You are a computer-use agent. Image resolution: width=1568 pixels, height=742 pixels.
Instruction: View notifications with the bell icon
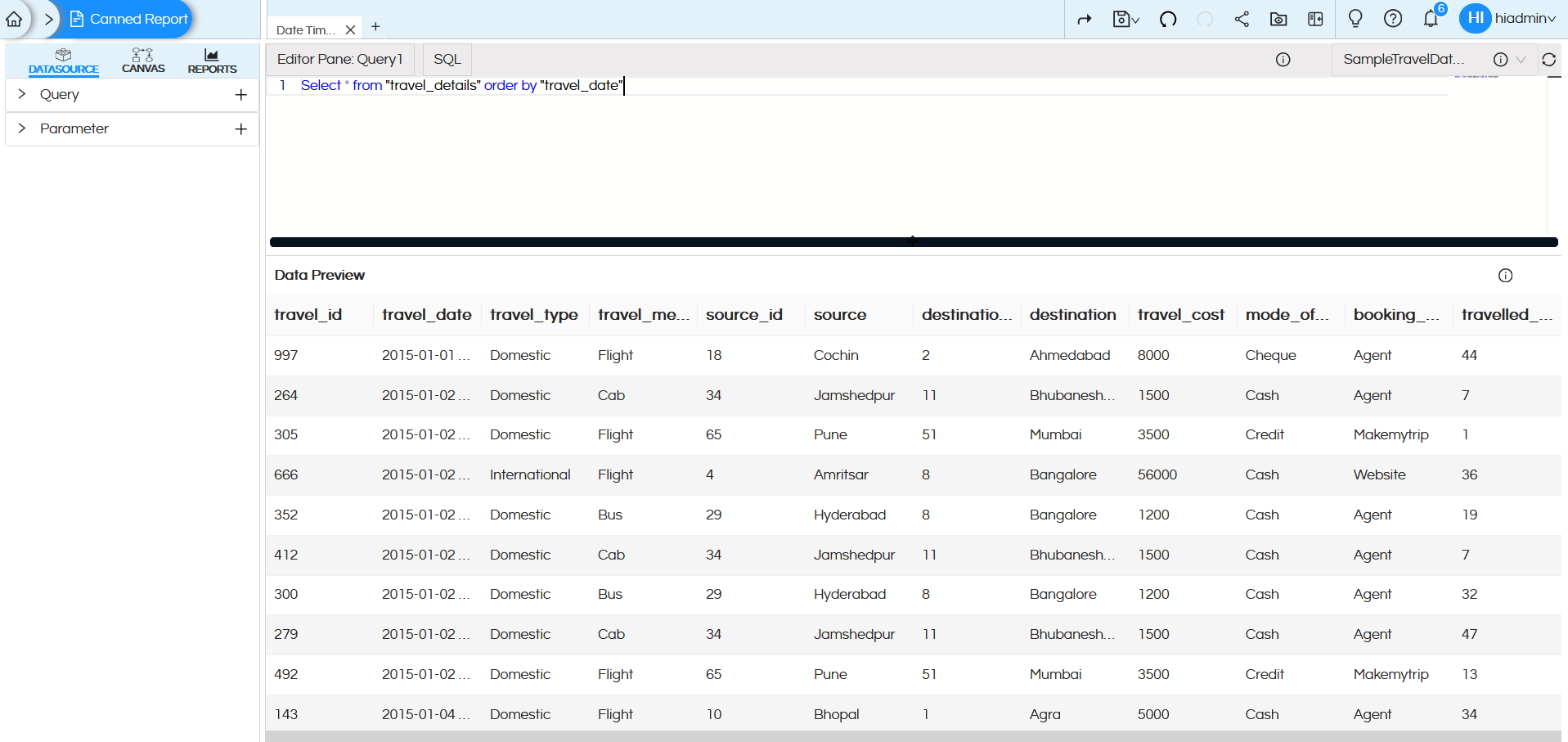point(1431,18)
